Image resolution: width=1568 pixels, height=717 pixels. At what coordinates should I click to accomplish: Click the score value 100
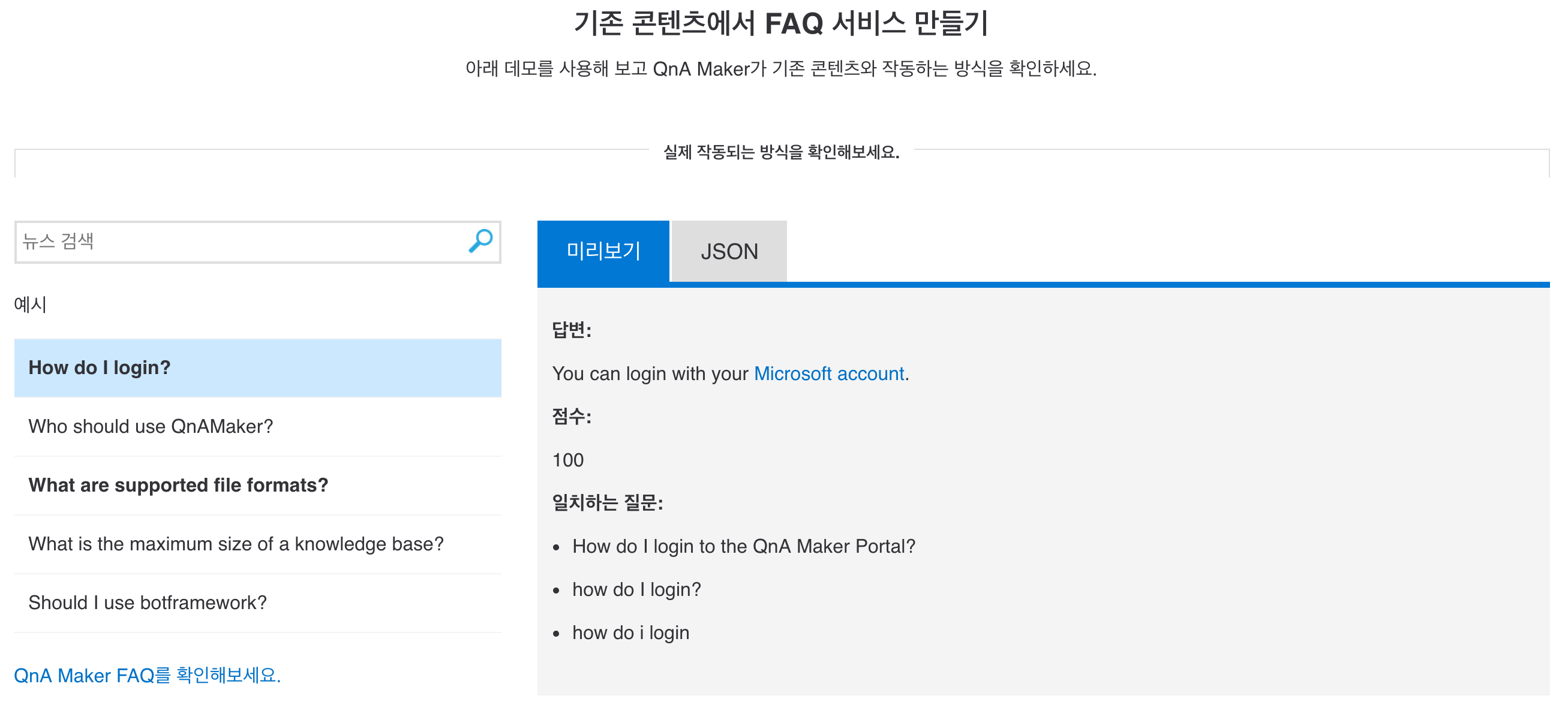coord(567,460)
